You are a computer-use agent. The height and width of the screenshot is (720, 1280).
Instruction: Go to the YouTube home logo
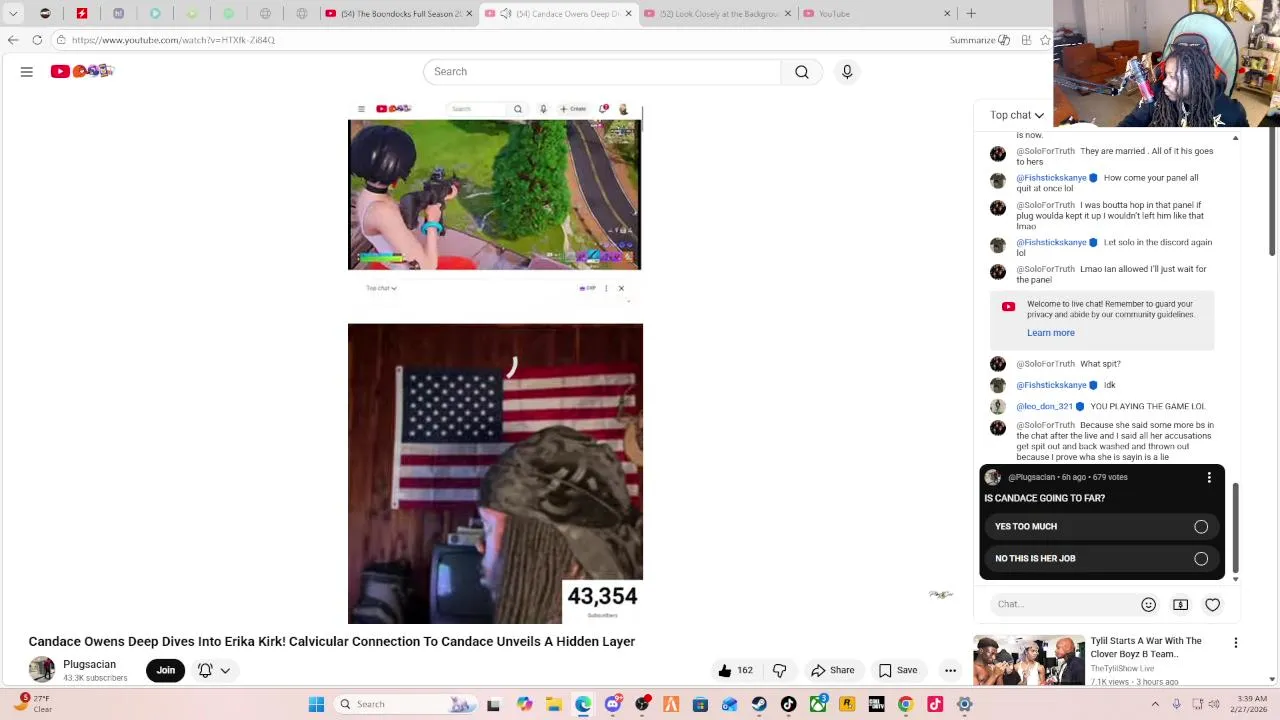click(82, 71)
